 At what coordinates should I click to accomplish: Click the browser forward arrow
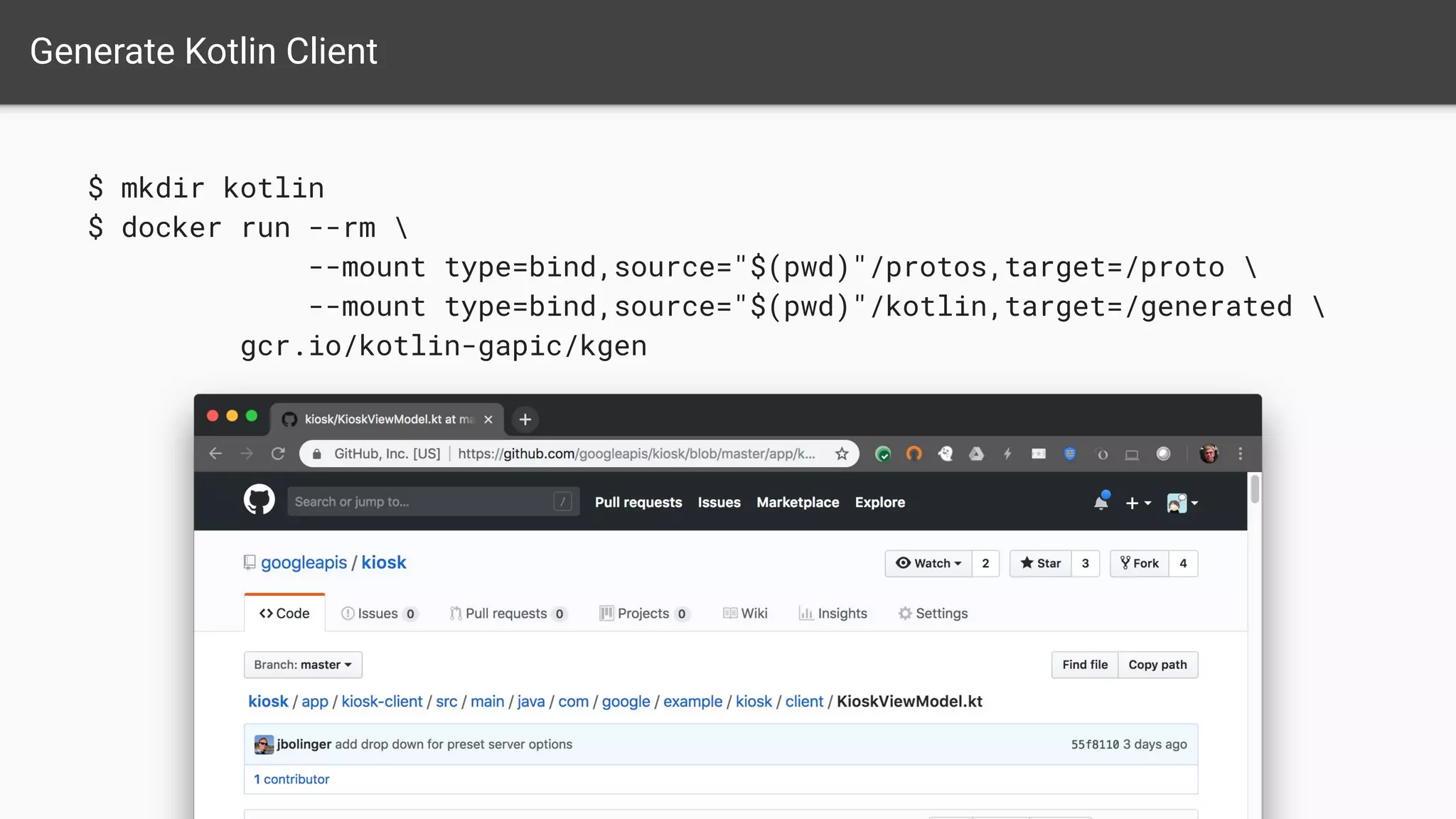click(247, 454)
